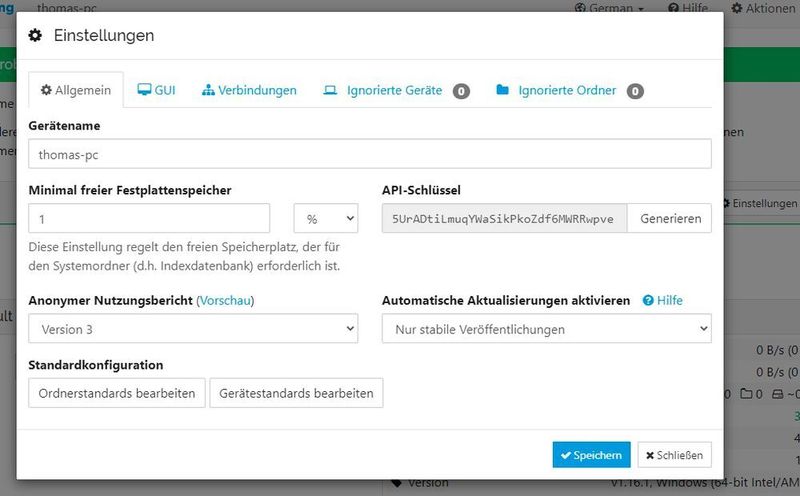Click the 0 badge next to Ignorierte Ordner
800x496 pixels.
coord(635,91)
